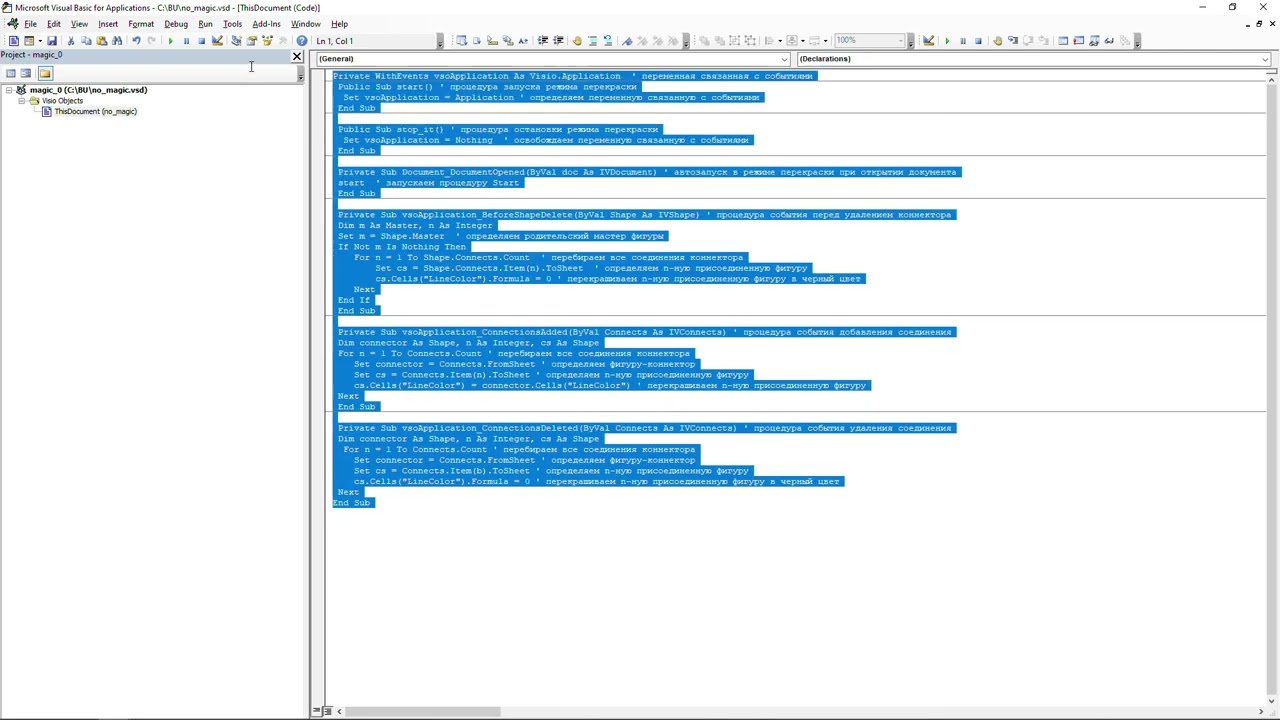Run macro using Standard toolbar play icon
Image resolution: width=1280 pixels, height=720 pixels.
[x=170, y=41]
